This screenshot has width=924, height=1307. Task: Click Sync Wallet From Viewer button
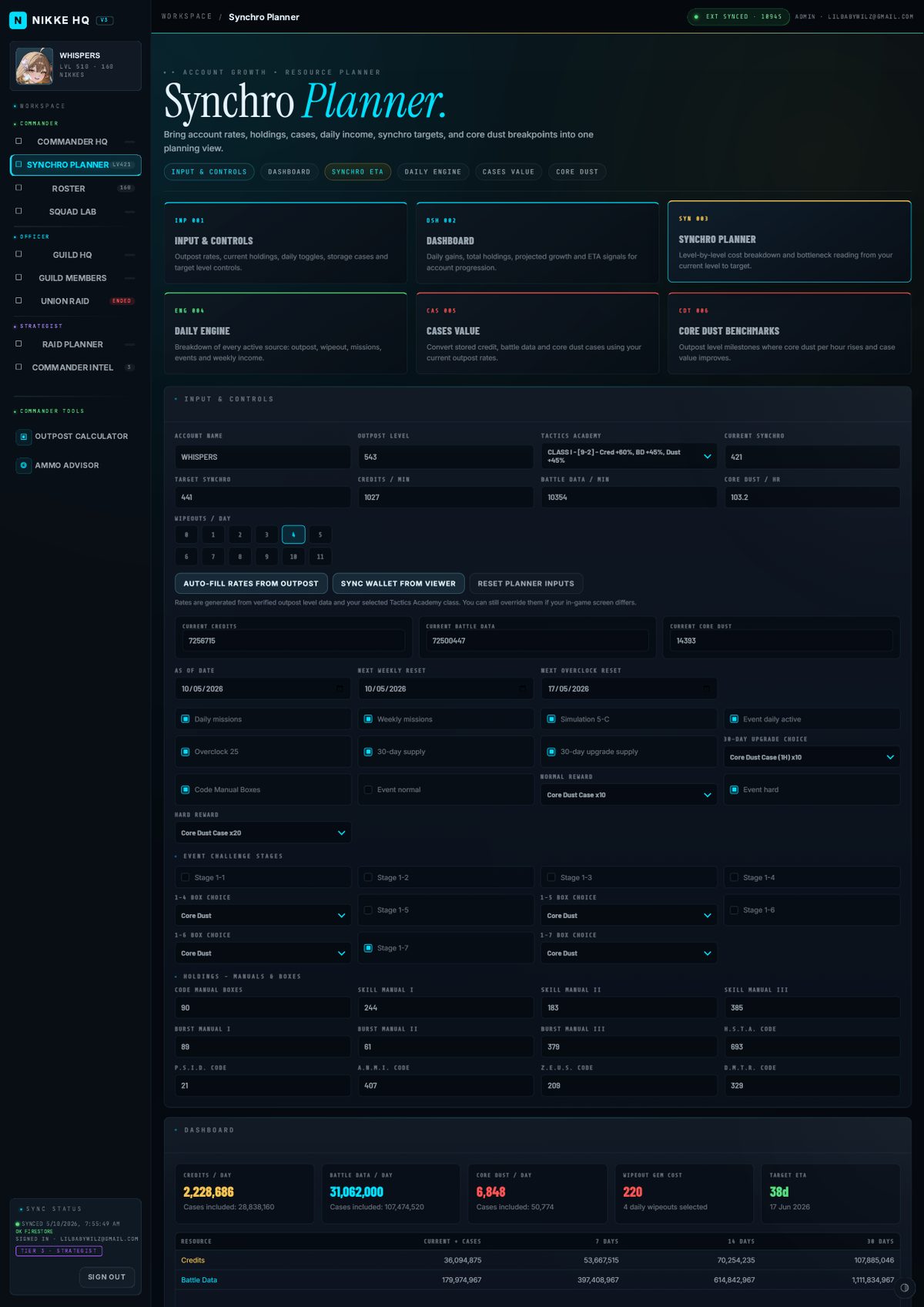398,583
